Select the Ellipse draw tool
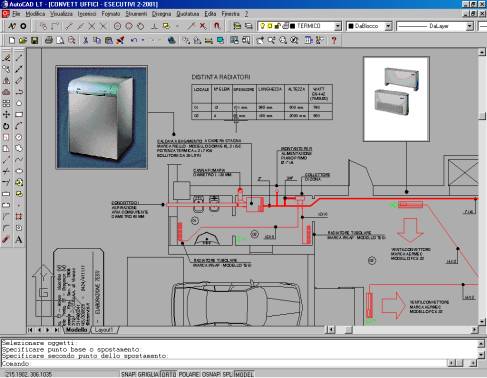The width and height of the screenshot is (487, 378). coord(19,171)
